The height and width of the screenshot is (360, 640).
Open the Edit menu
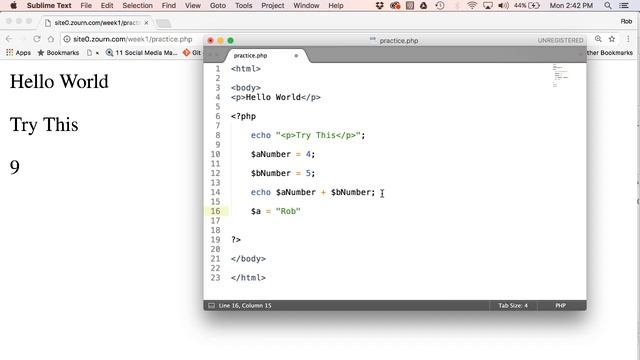click(x=107, y=5)
